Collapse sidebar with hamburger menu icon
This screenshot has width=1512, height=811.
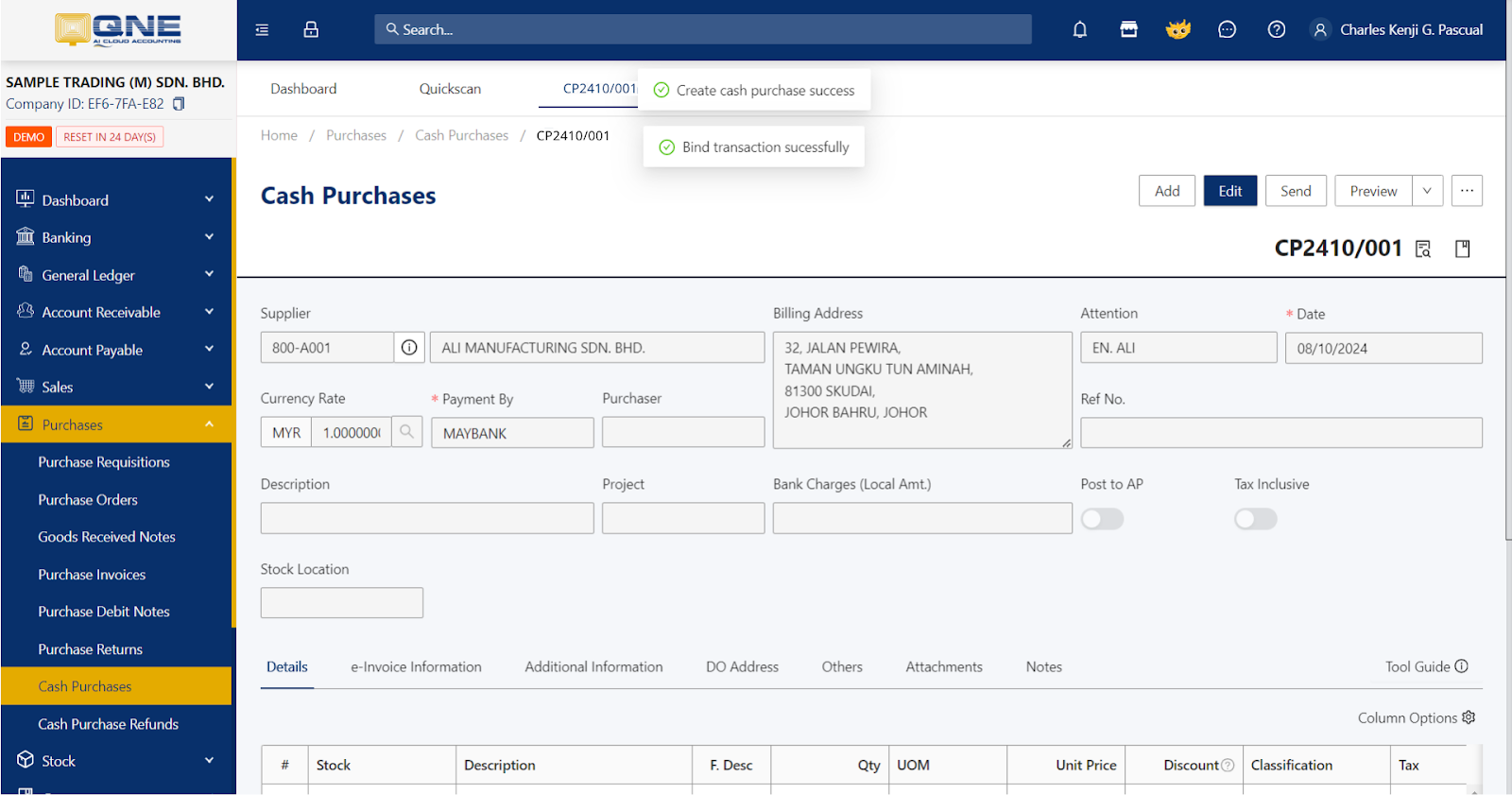(x=262, y=30)
